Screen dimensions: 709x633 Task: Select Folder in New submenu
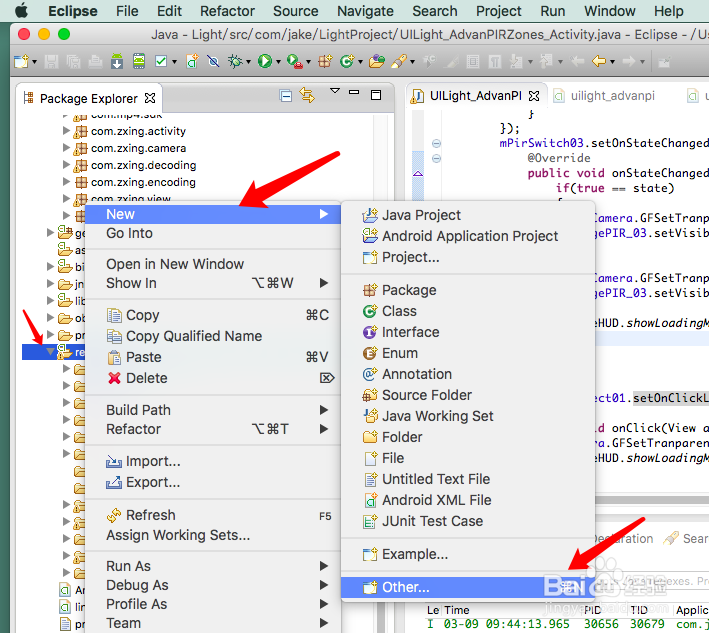click(468, 437)
